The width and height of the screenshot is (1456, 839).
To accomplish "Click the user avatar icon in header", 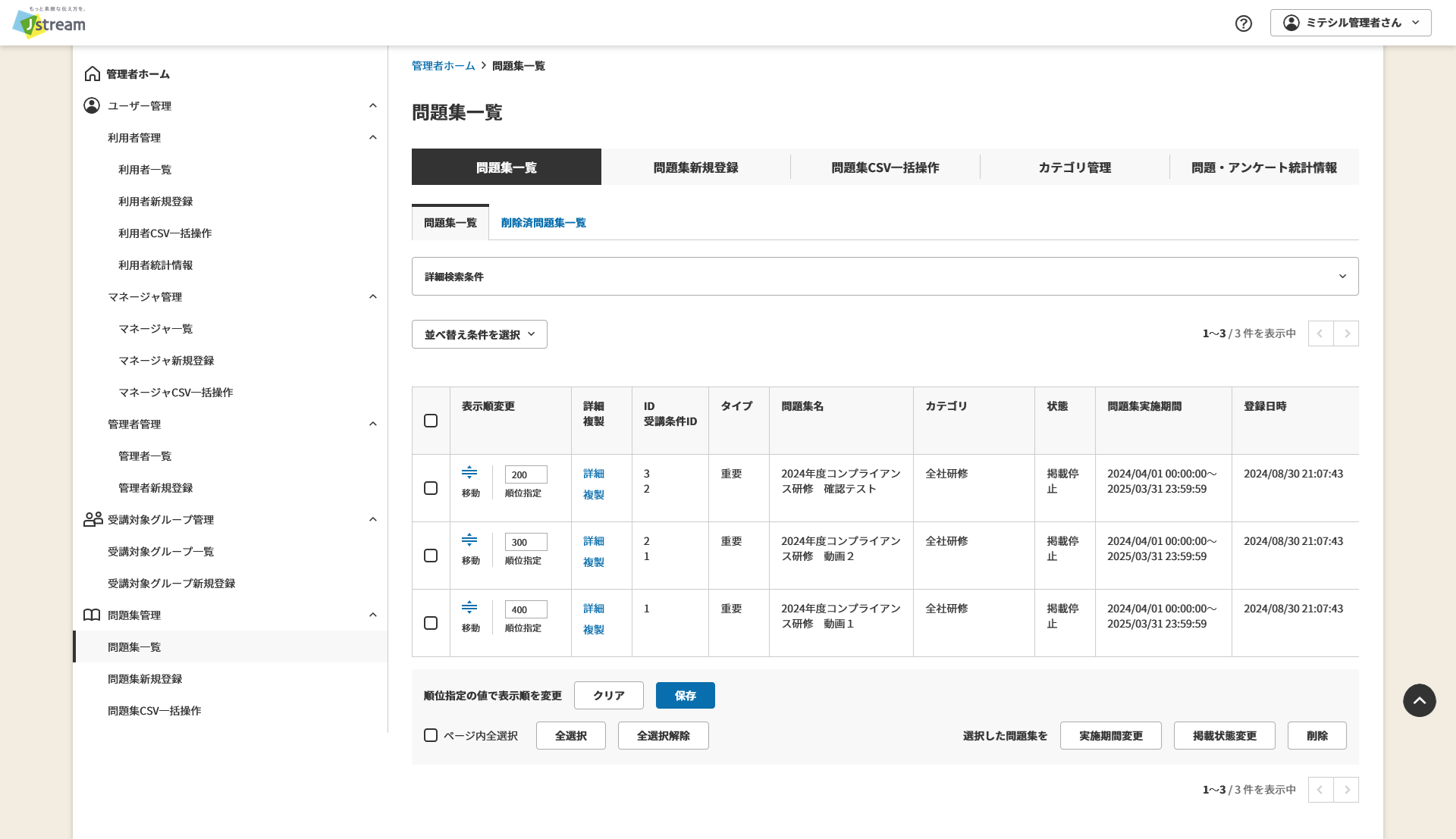I will (1291, 23).
